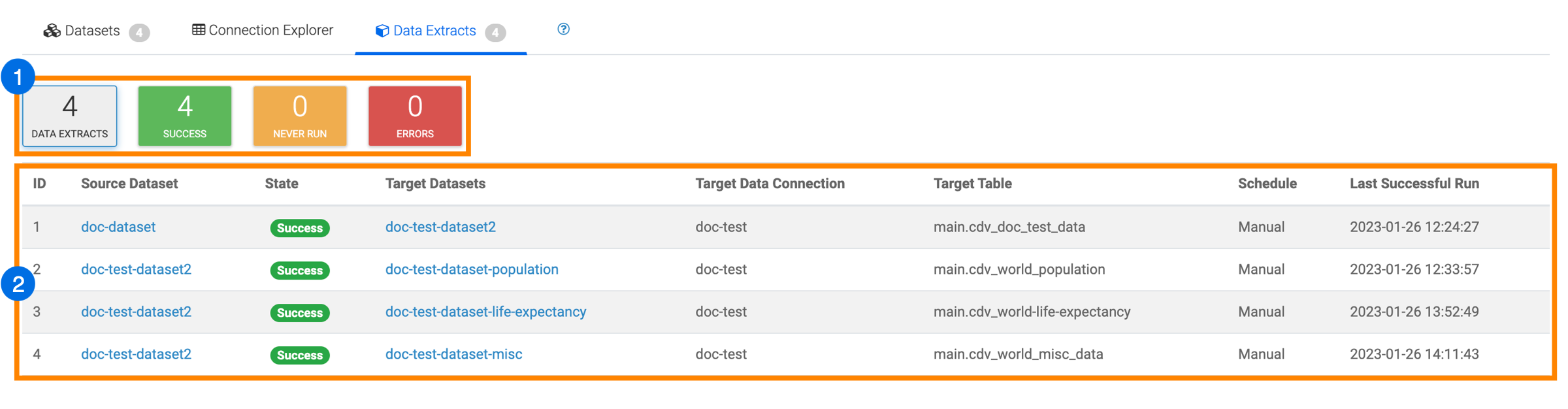Filter by the red Errors tile
Image resolution: width=1568 pixels, height=409 pixels.
coord(415,116)
